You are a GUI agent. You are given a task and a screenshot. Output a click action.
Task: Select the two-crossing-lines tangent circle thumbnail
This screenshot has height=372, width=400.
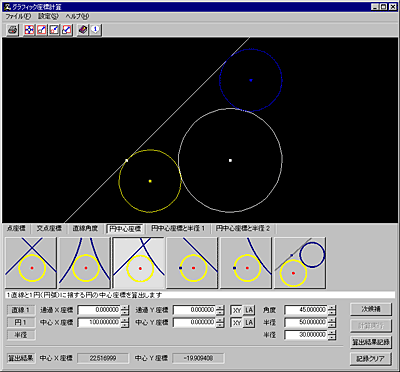(31, 263)
